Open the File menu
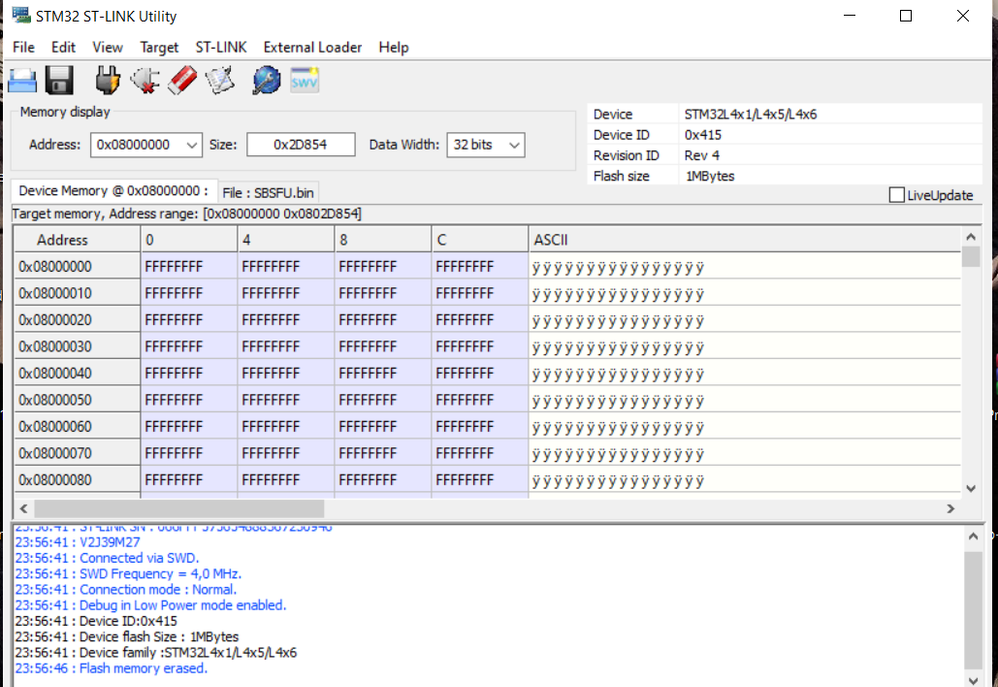This screenshot has height=687, width=998. click(24, 47)
